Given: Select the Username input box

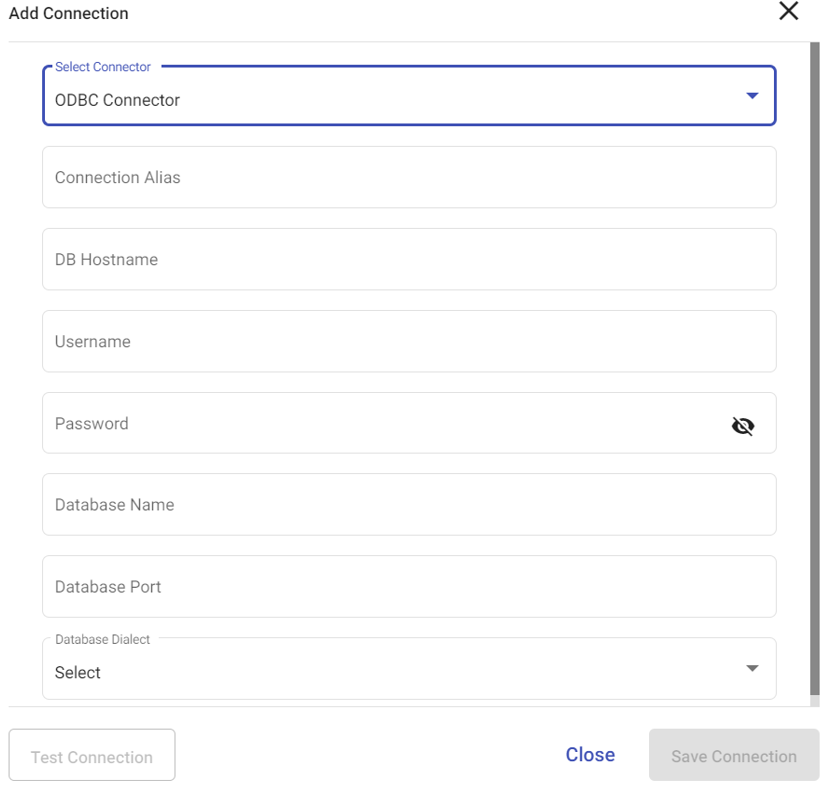Looking at the screenshot, I should [409, 342].
